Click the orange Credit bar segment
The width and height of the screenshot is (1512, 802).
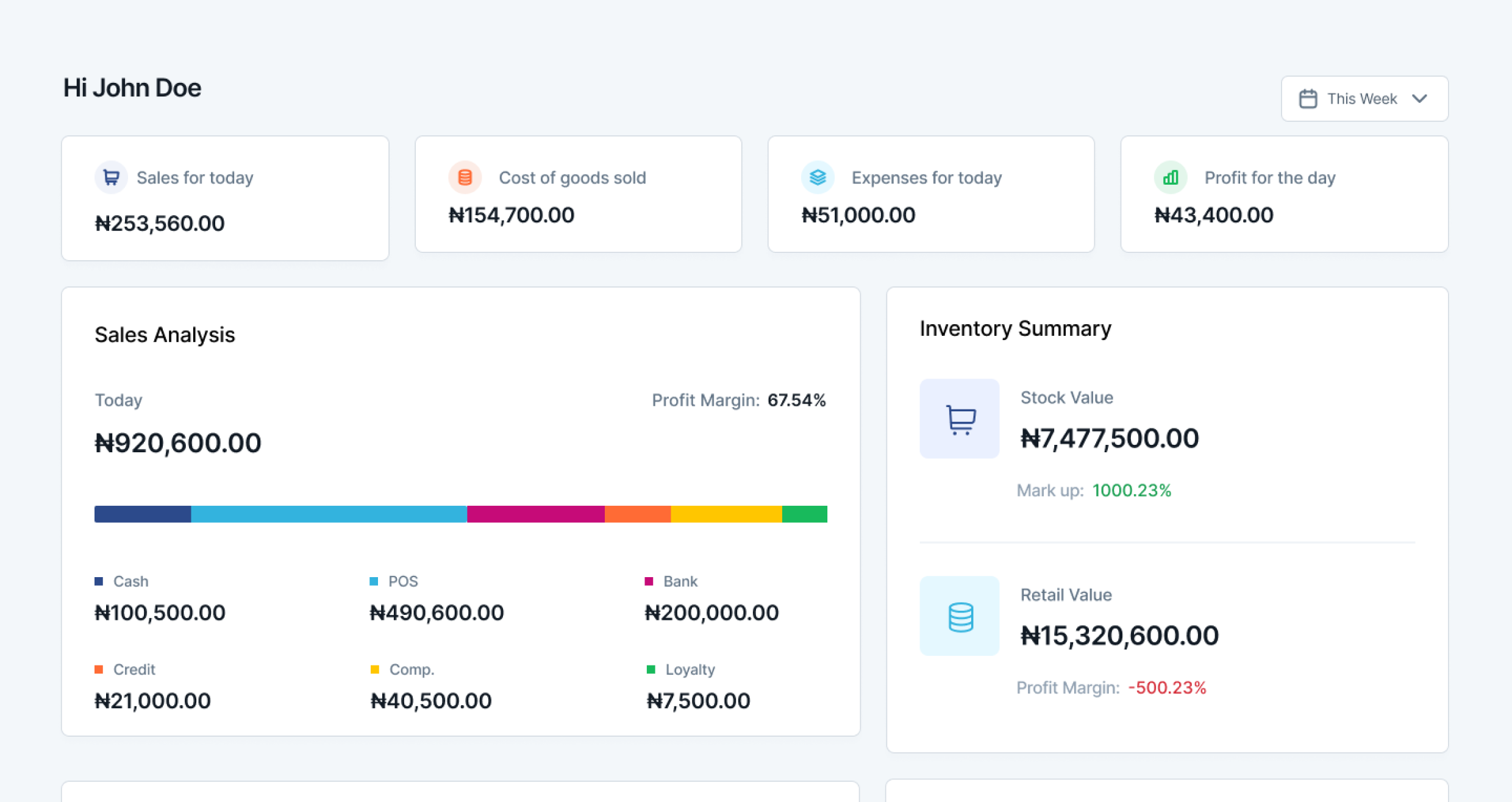637,514
